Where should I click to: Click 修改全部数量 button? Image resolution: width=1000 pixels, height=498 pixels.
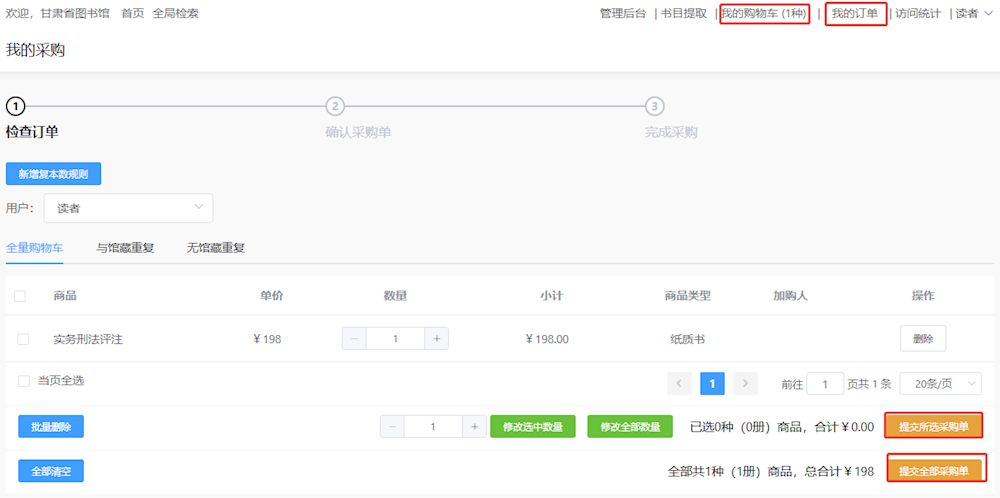tap(630, 427)
